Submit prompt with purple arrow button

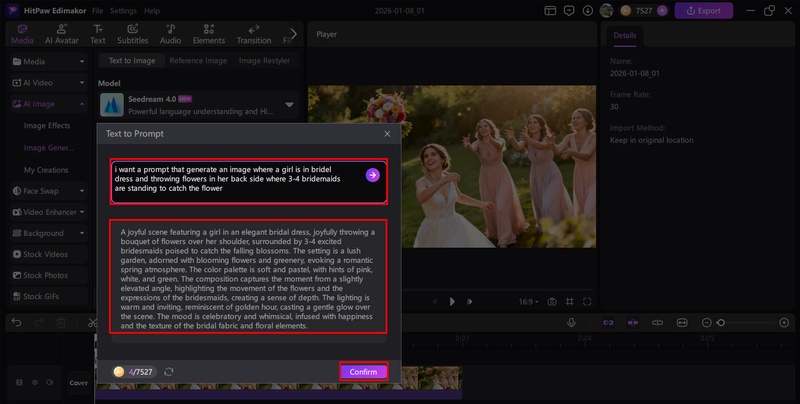(x=372, y=175)
